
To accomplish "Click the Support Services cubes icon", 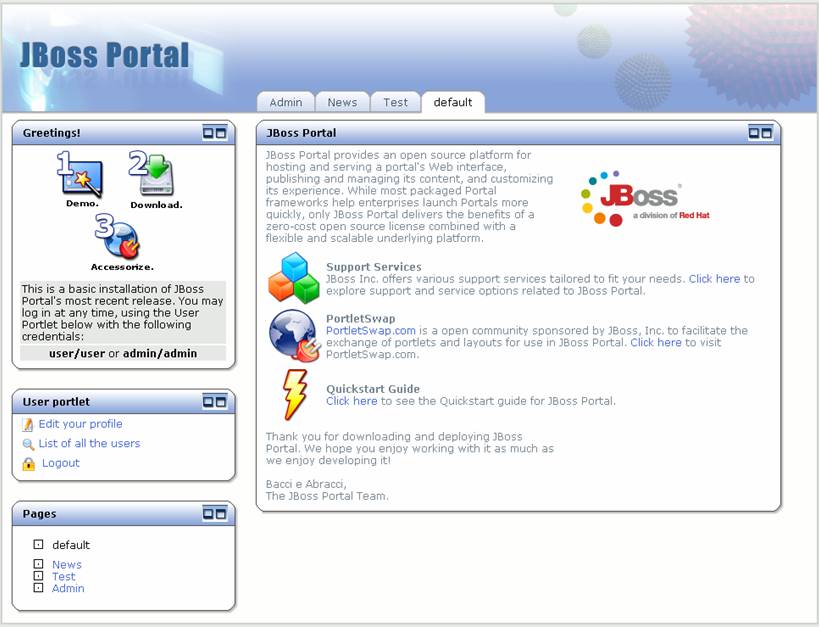I will pyautogui.click(x=294, y=278).
